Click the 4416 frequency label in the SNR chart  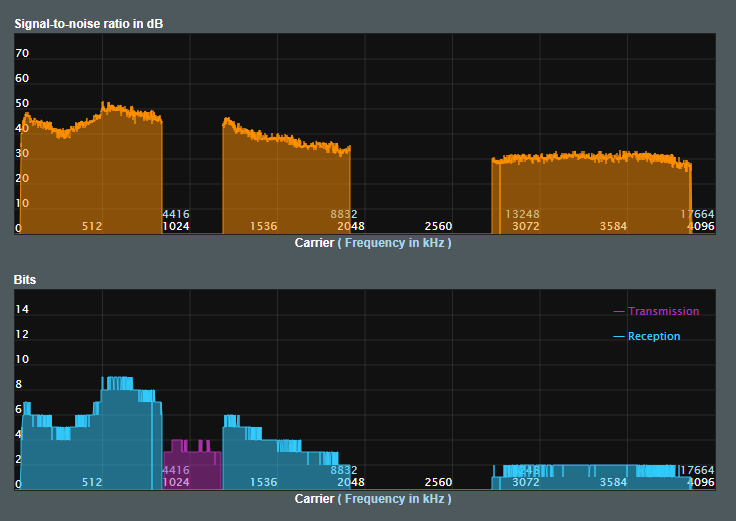176,214
